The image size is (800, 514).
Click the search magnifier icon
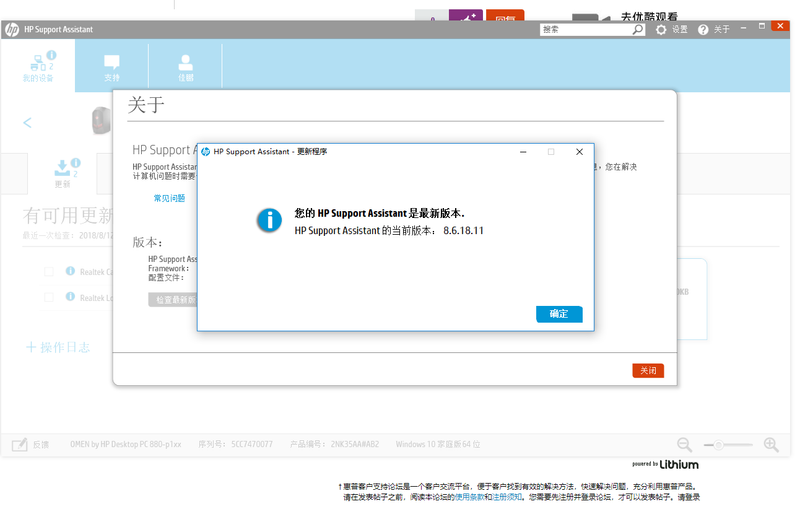click(638, 30)
